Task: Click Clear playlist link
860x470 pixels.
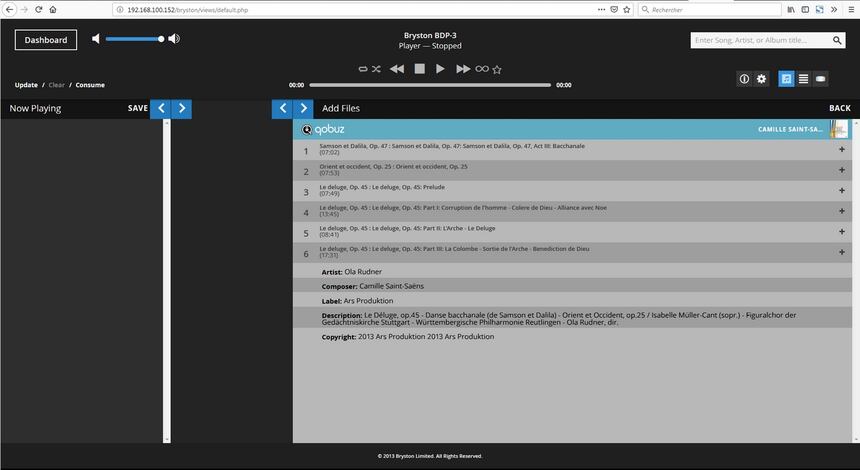Action: [x=56, y=85]
